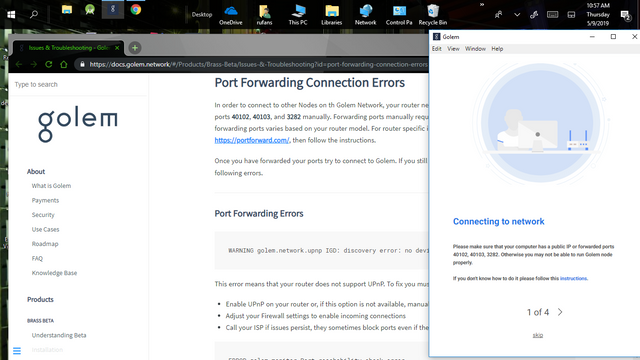Click Port Forwarding Connection Errors heading

click(309, 82)
